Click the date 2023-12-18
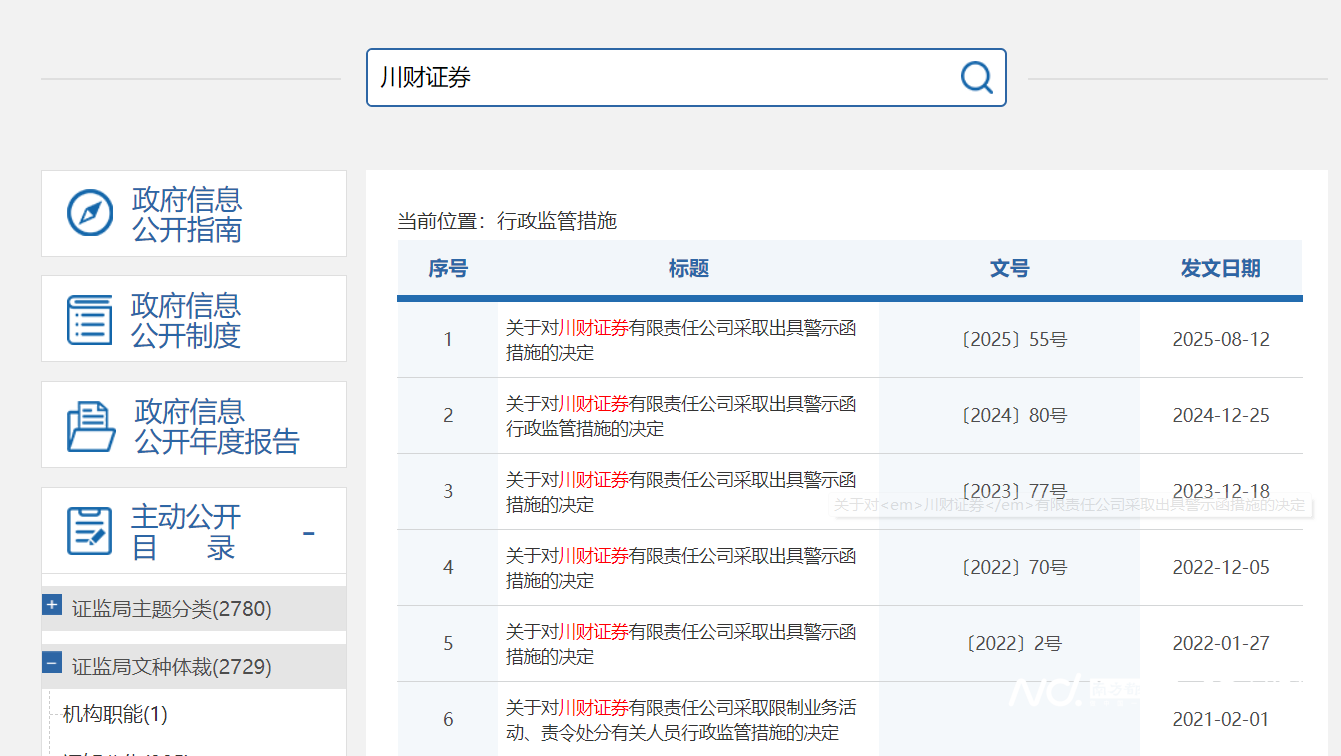 [x=1221, y=491]
